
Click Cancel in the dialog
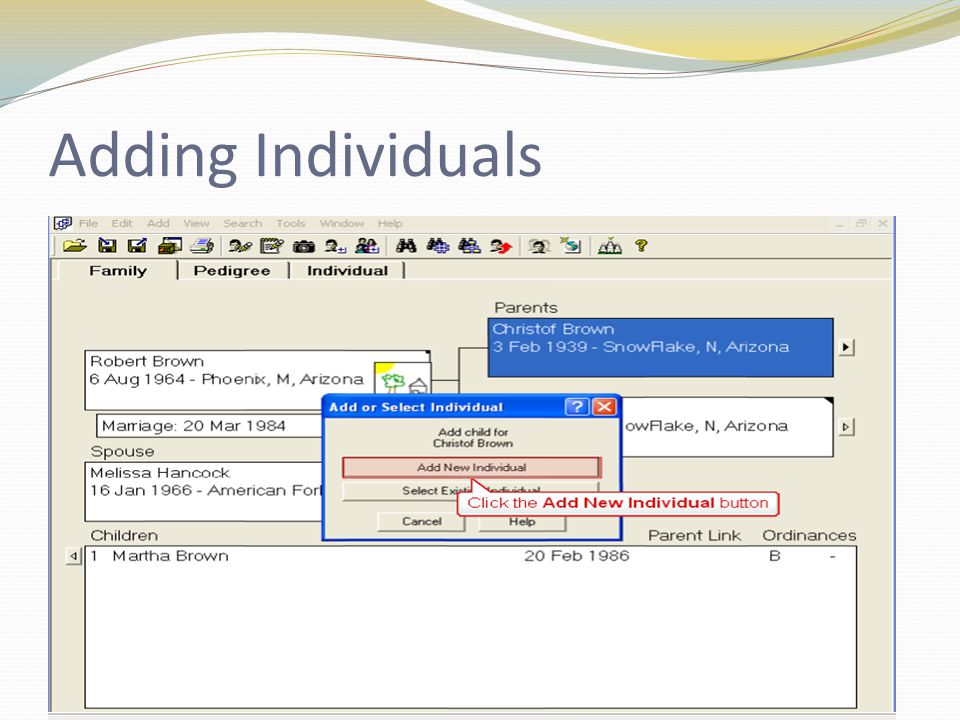point(421,522)
